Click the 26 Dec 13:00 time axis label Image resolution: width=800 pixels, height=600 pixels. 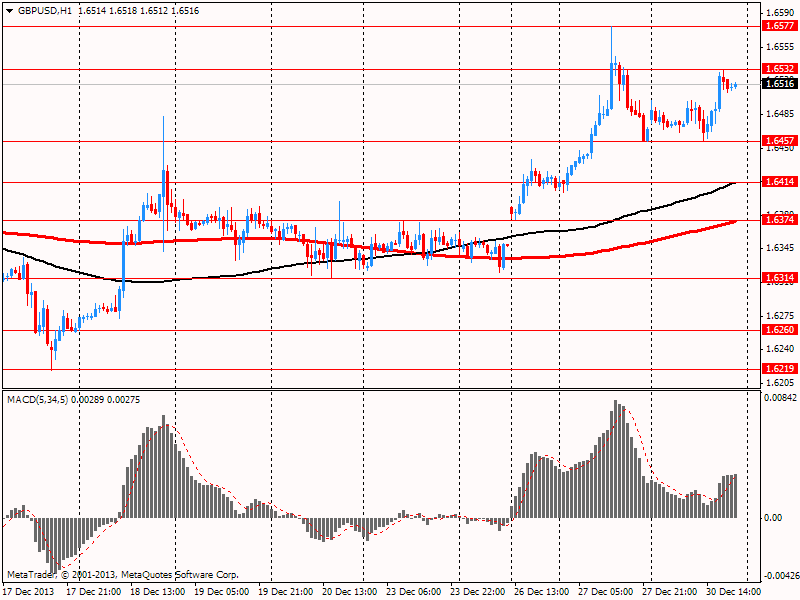click(542, 592)
